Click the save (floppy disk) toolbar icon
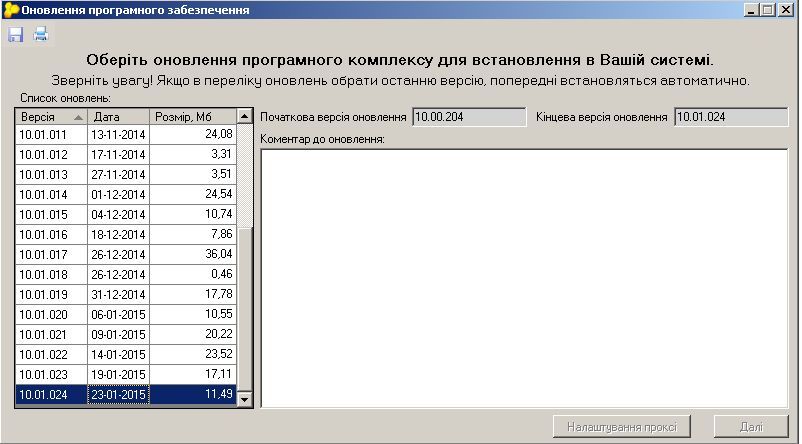 15,34
